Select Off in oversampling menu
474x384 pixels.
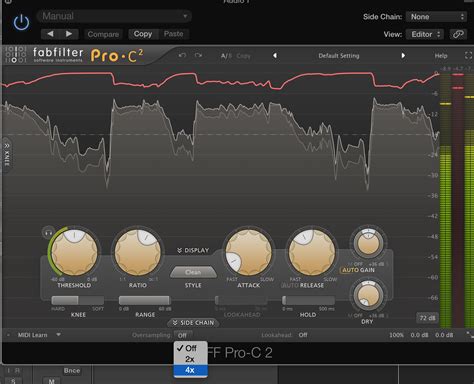(190, 348)
